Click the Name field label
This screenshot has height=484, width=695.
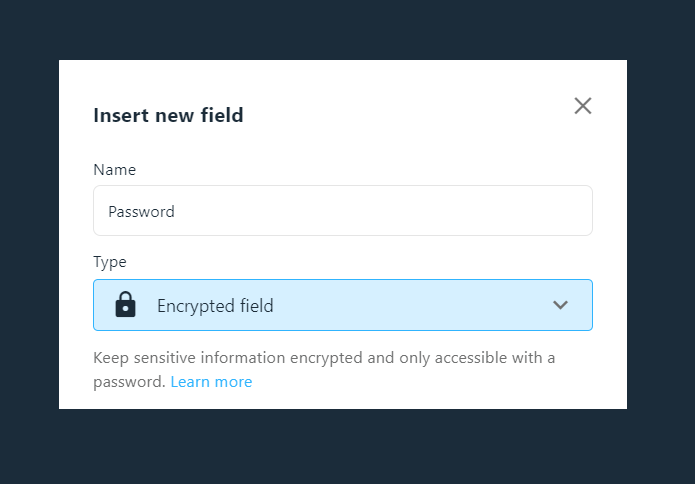point(114,170)
